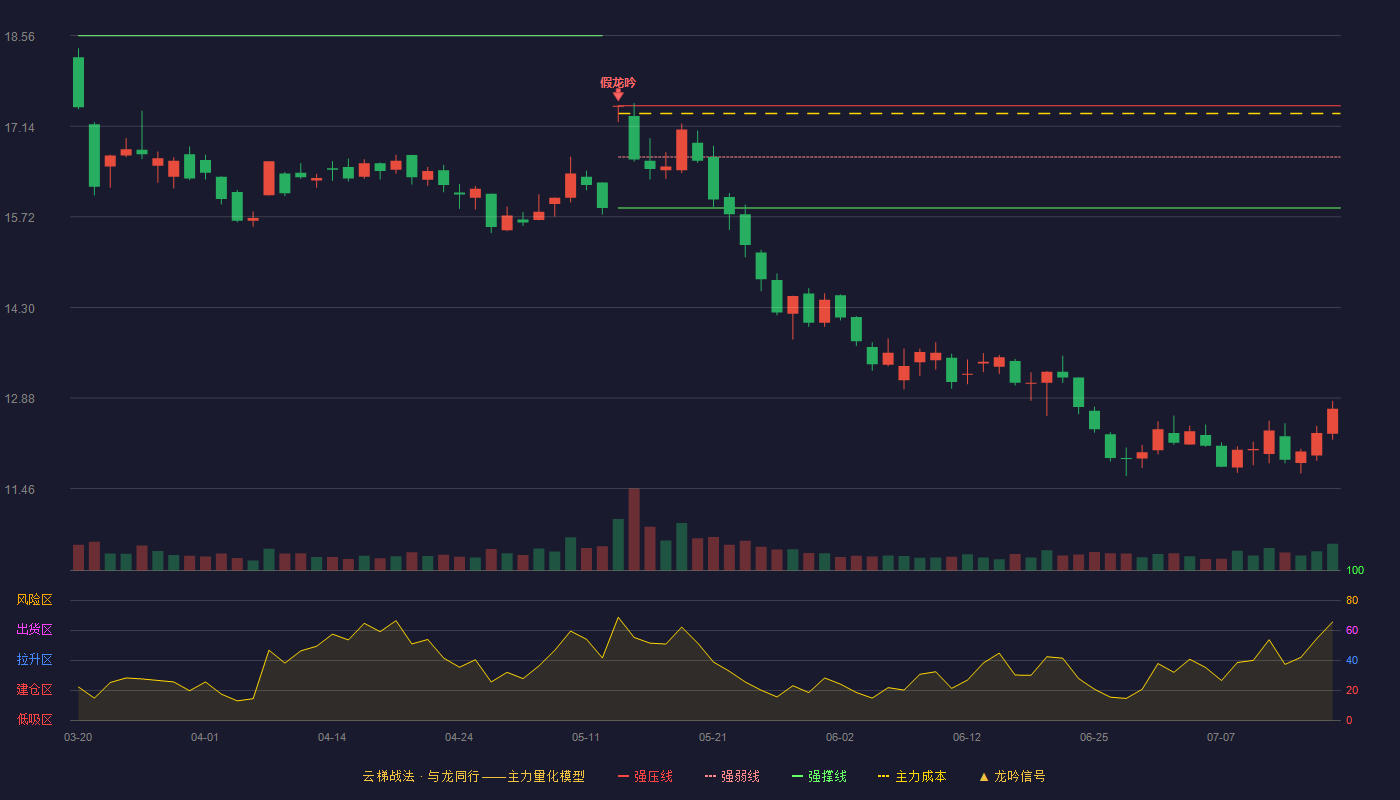The image size is (1400, 800).
Task: Toggle the 主力成本 legend entry
Action: 911,776
